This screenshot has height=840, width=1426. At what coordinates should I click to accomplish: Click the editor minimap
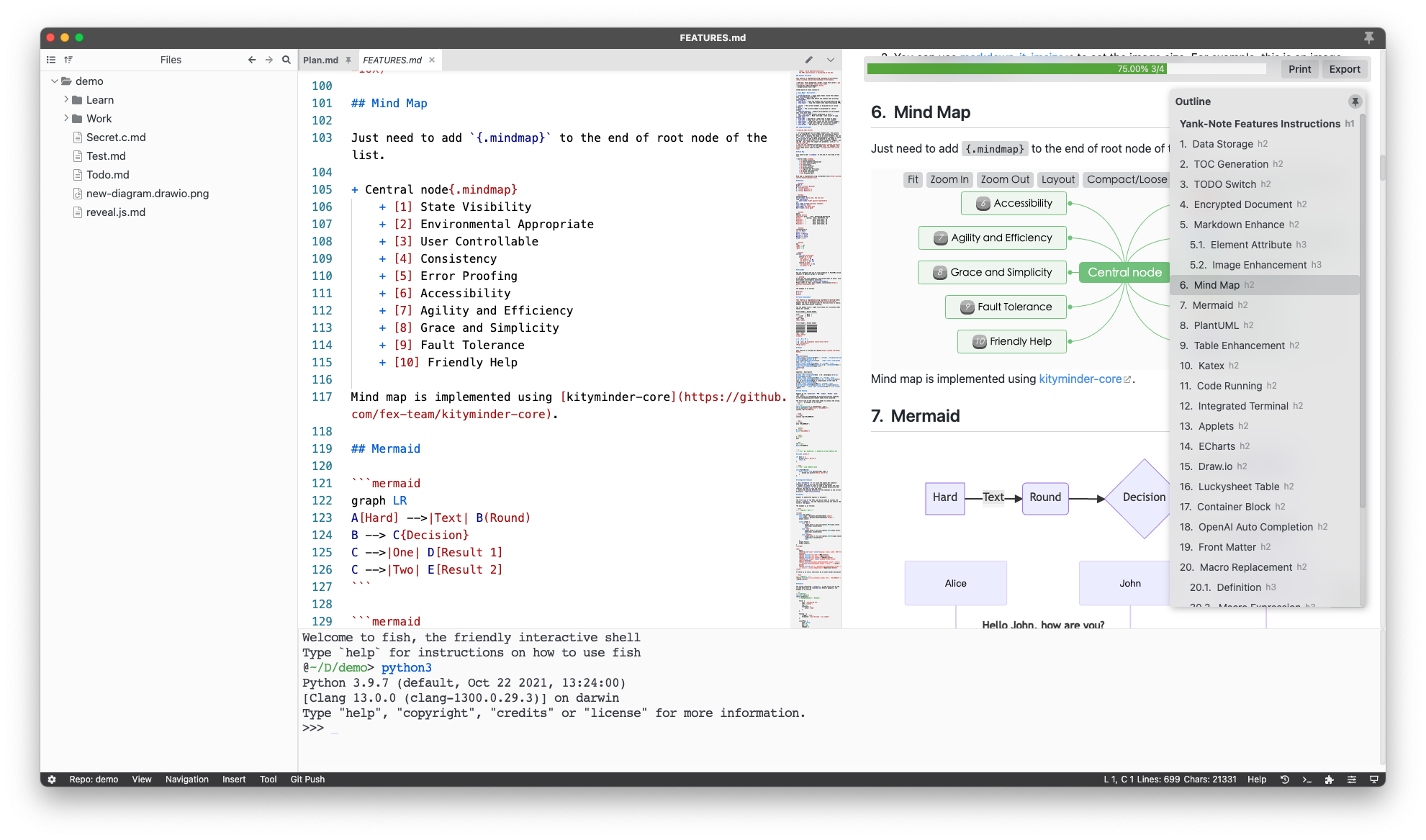pyautogui.click(x=818, y=349)
